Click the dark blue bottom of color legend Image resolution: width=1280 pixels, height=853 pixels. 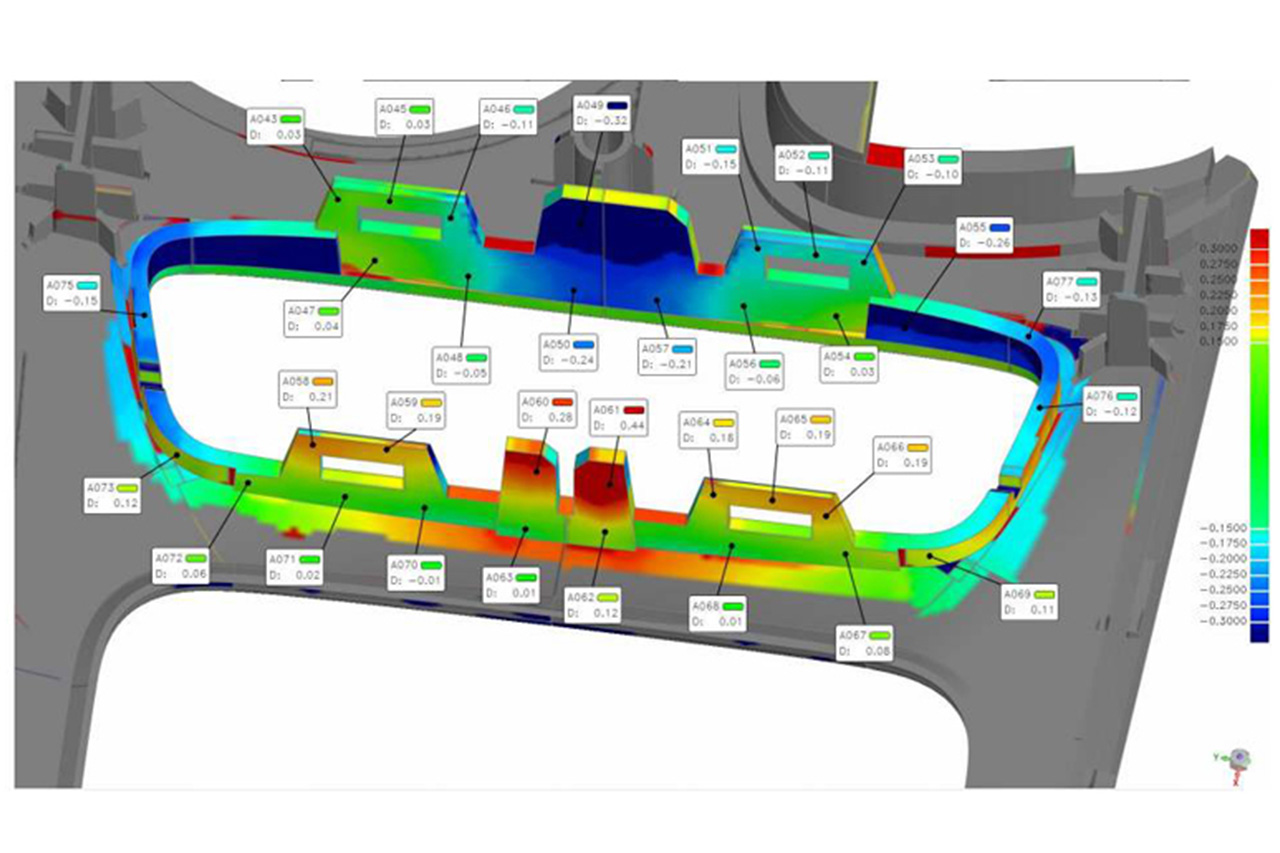[x=1259, y=631]
